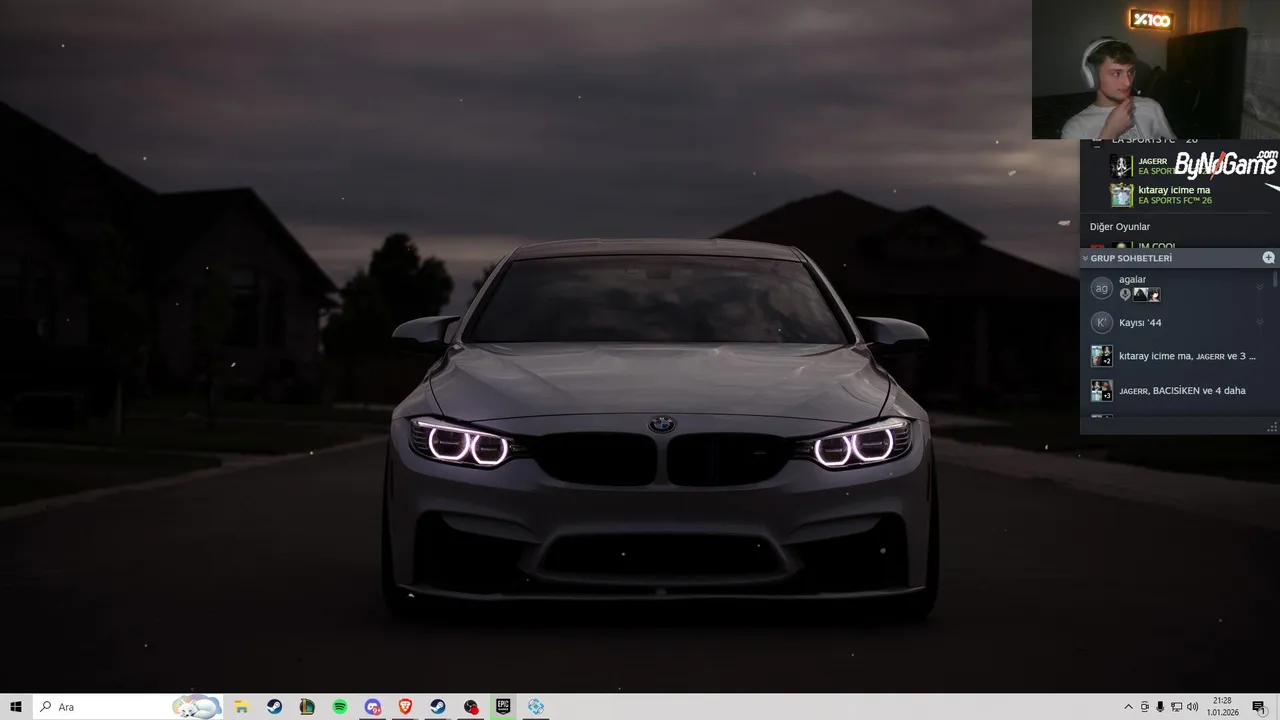
Task: Open the second Steam taskbar icon next to Brave
Action: [x=438, y=707]
